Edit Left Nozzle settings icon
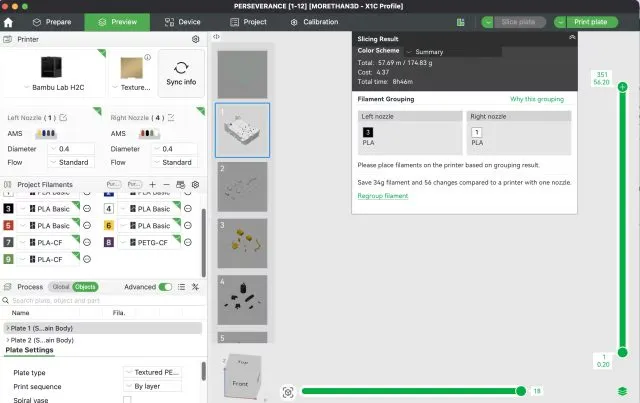The width and height of the screenshot is (640, 403). [x=63, y=117]
